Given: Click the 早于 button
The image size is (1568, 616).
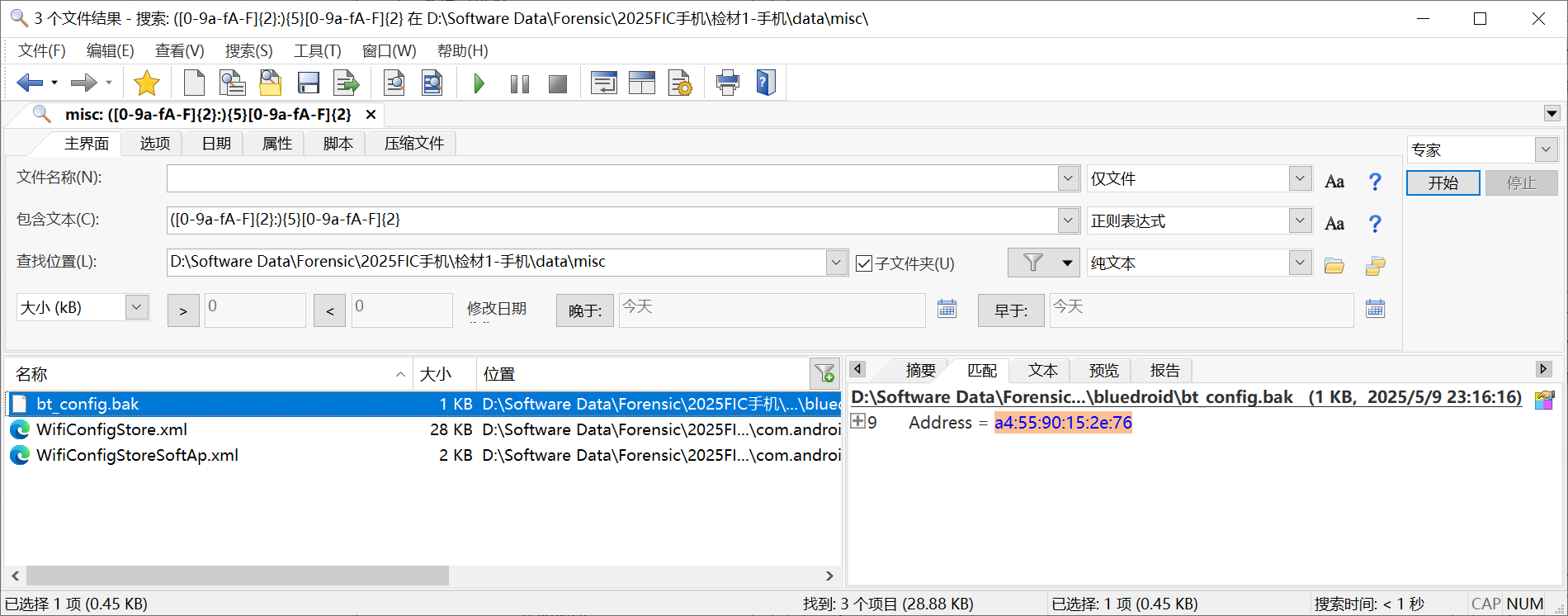Looking at the screenshot, I should tap(1010, 310).
